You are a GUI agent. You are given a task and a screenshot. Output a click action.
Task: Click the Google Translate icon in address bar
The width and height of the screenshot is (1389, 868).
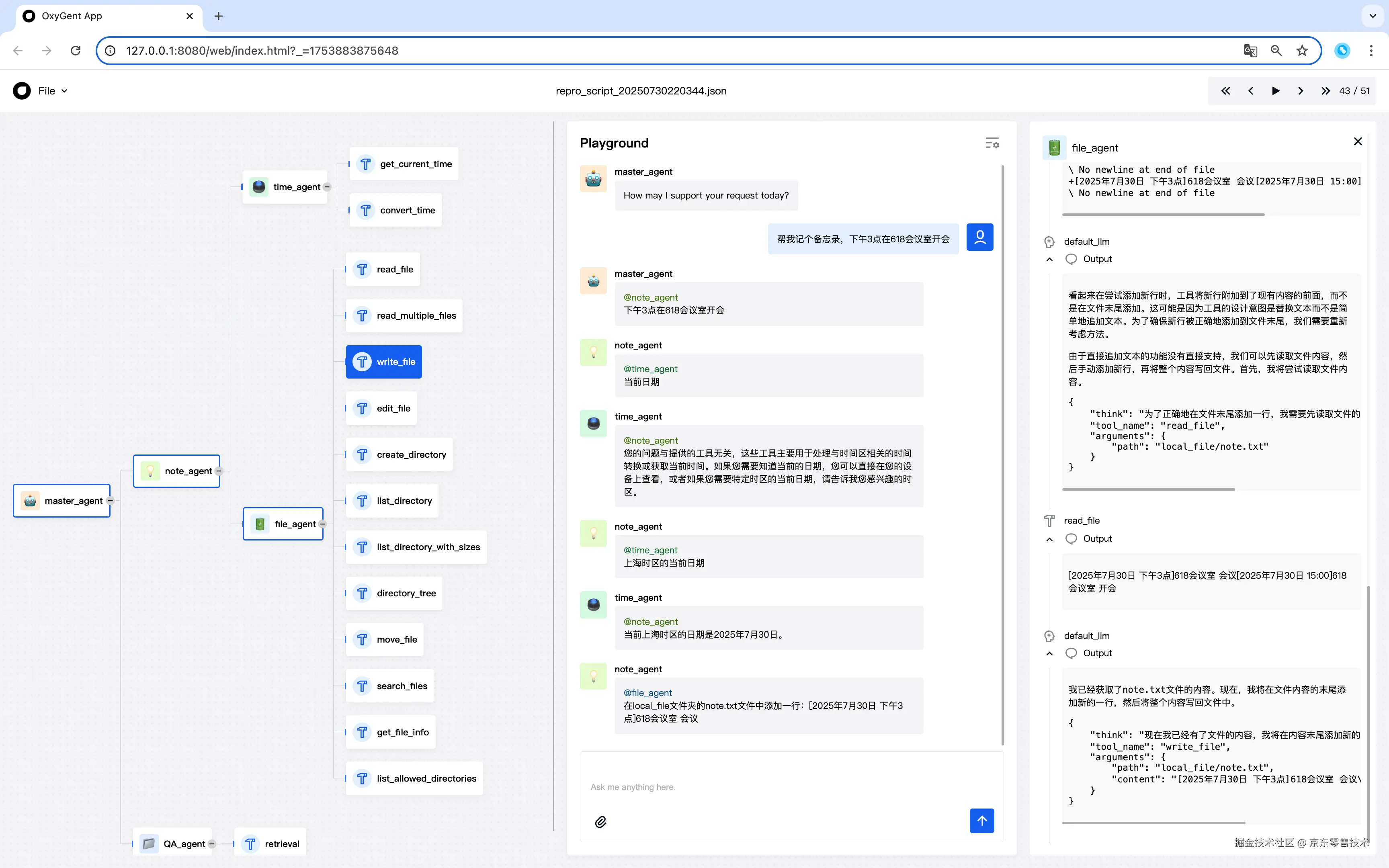[x=1250, y=51]
